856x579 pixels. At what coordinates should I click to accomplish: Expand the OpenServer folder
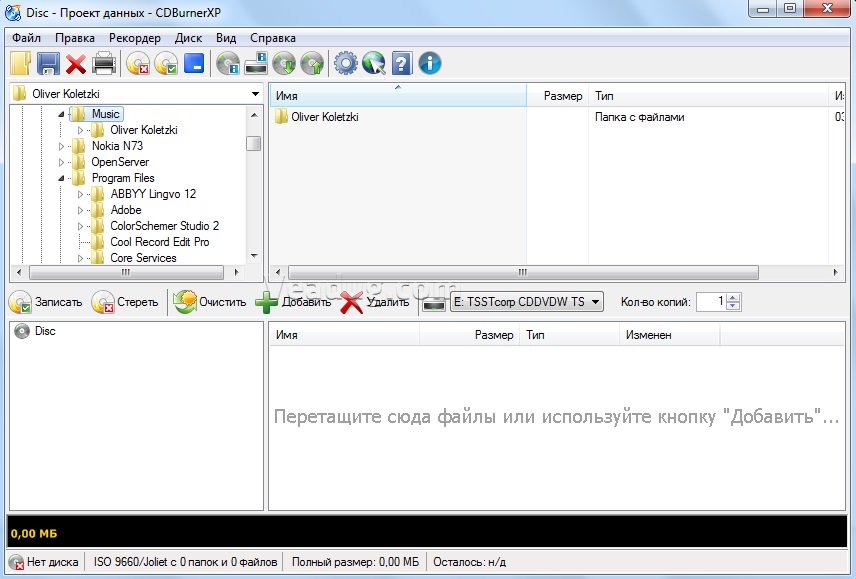61,162
